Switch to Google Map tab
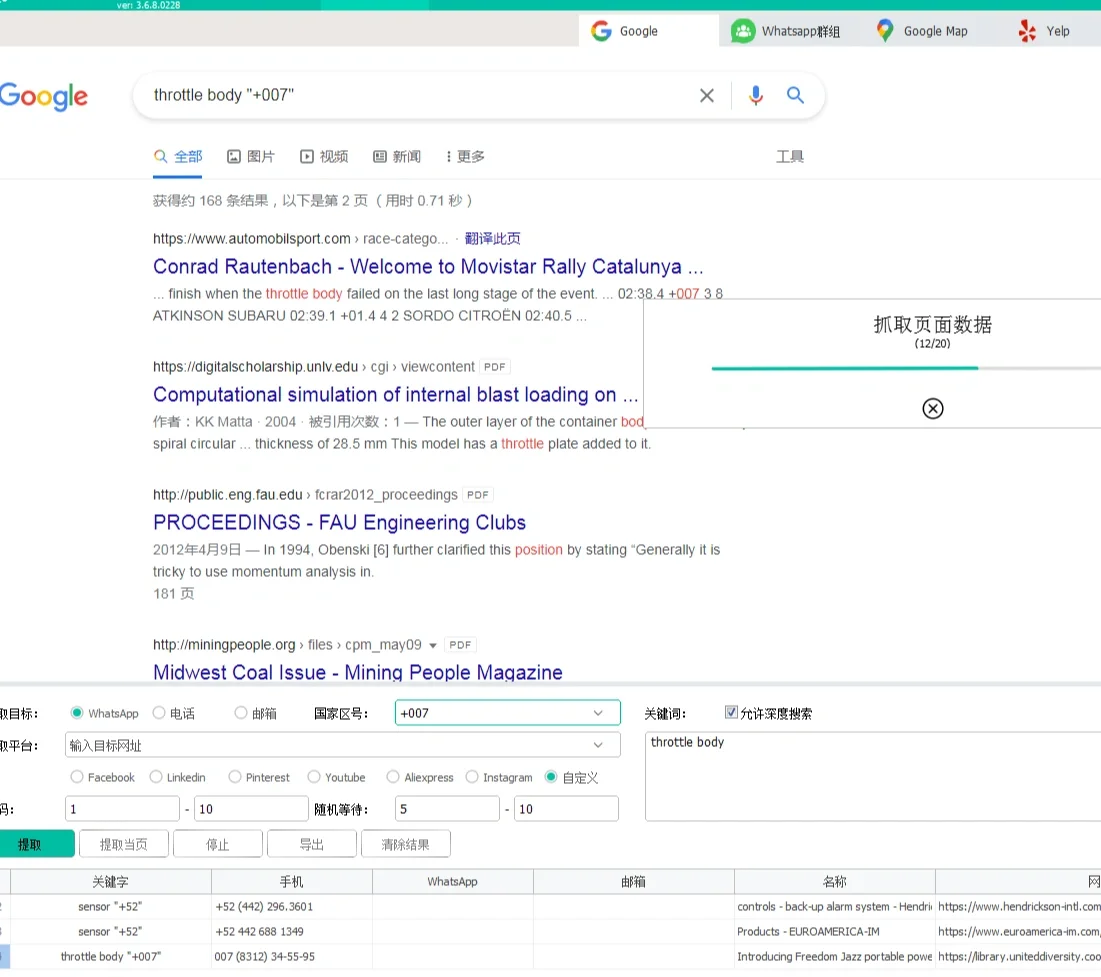1101x977 pixels. coord(922,31)
